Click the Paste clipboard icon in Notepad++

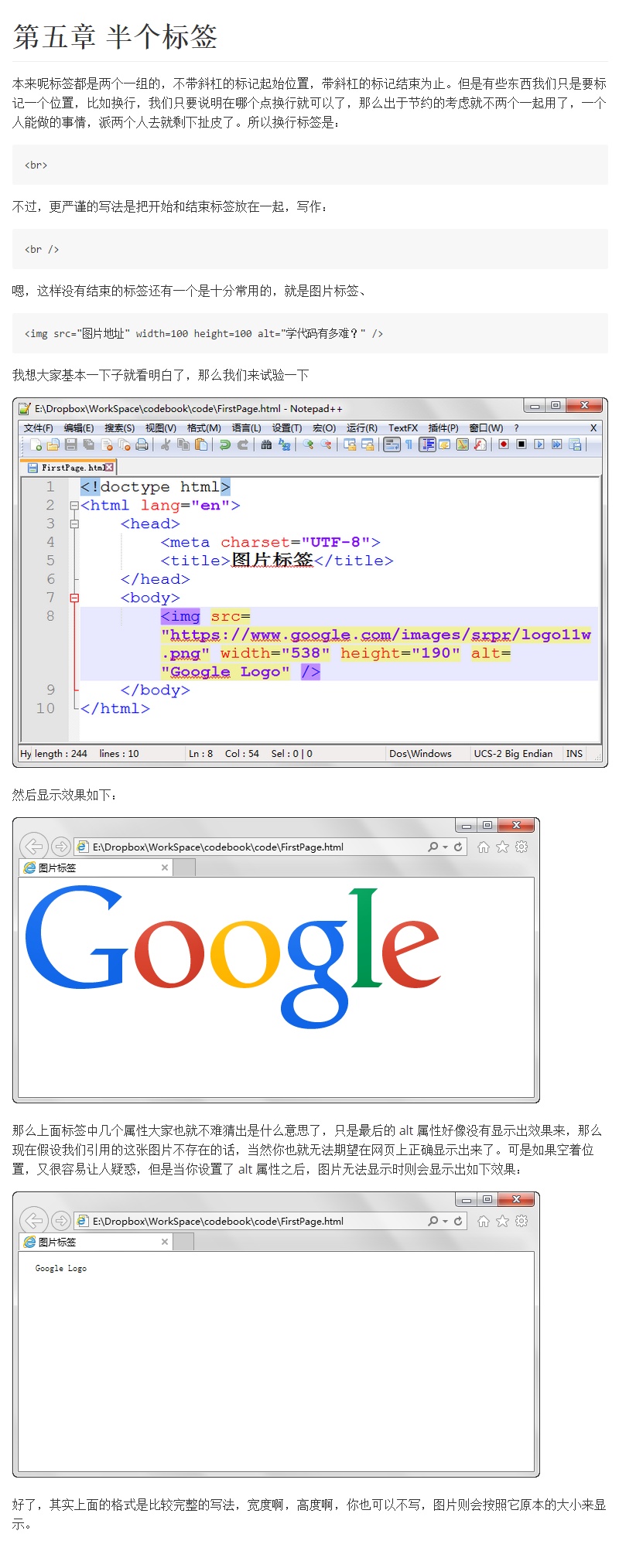pyautogui.click(x=201, y=445)
